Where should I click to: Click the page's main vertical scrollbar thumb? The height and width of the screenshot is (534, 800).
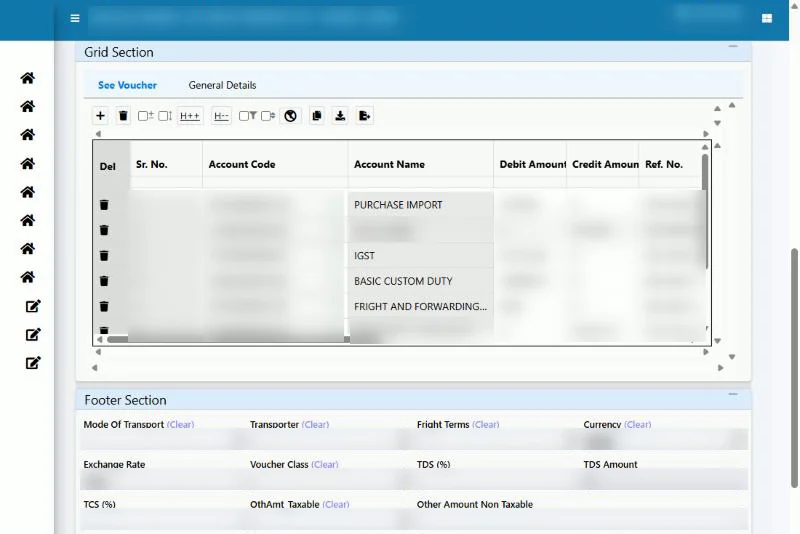coord(794,368)
